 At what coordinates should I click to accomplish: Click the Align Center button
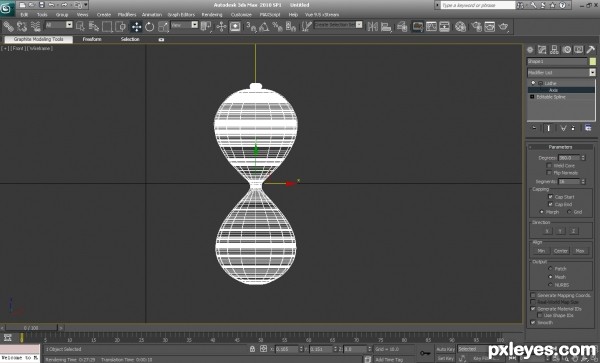pyautogui.click(x=561, y=251)
